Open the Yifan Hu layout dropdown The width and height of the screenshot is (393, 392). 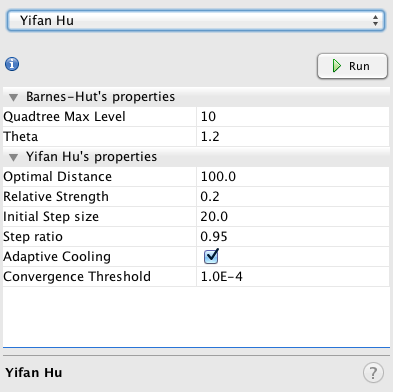coord(196,21)
